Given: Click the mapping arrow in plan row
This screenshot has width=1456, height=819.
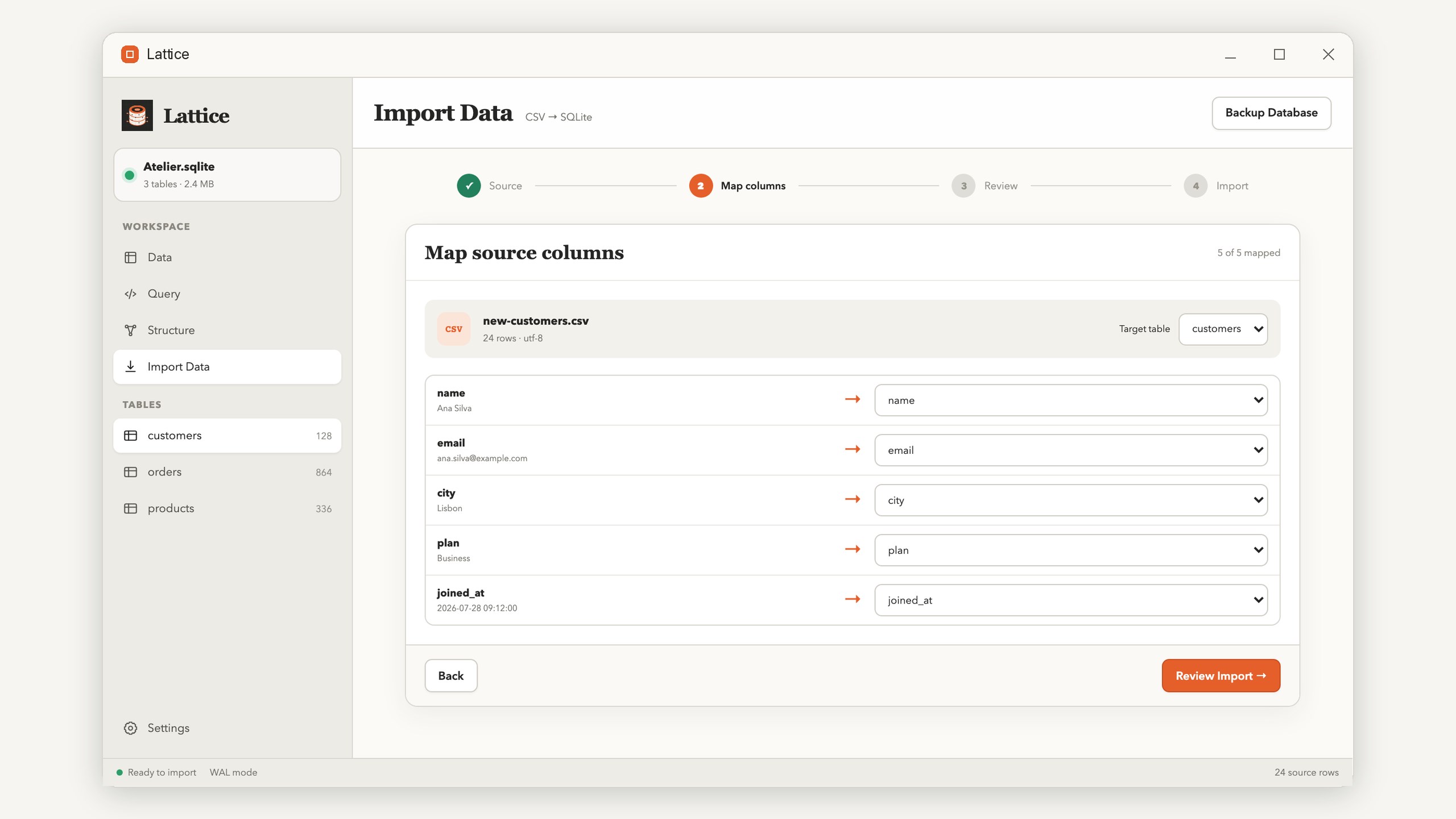Looking at the screenshot, I should [853, 549].
